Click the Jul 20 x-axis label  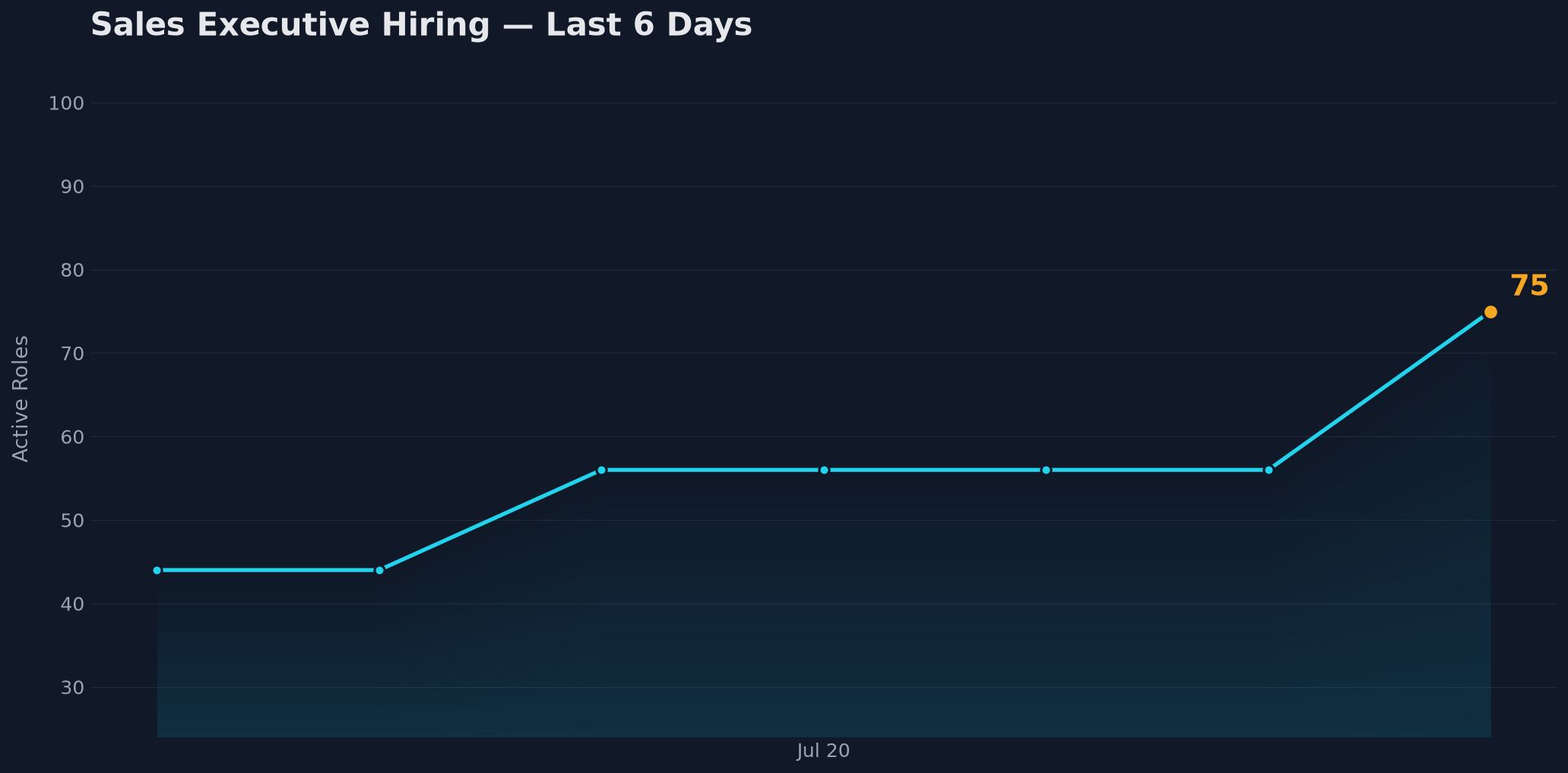pos(823,751)
